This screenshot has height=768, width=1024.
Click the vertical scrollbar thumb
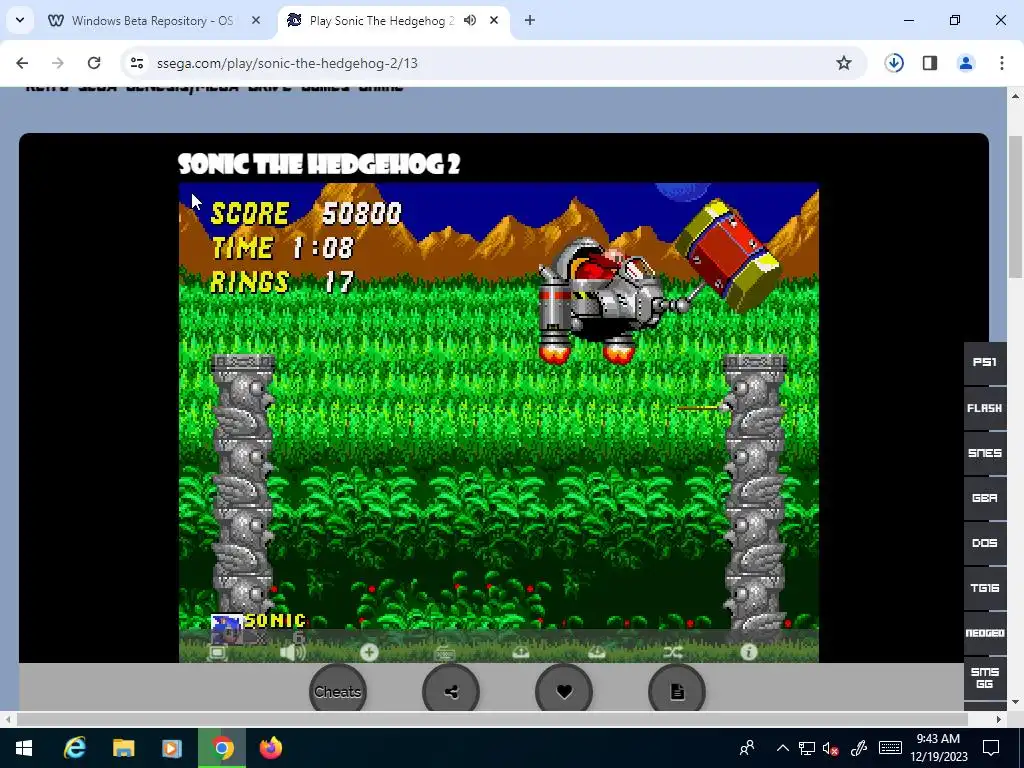[1016, 208]
